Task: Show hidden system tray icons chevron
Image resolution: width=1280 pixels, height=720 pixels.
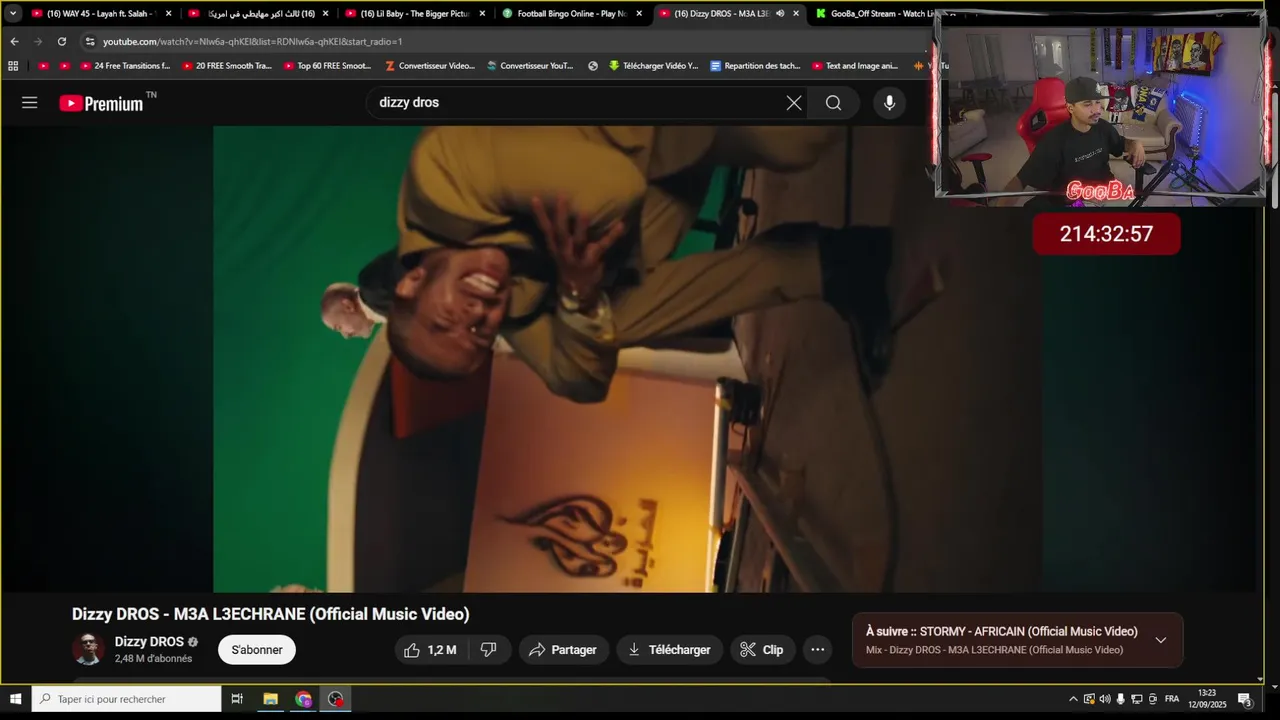Action: tap(1073, 699)
